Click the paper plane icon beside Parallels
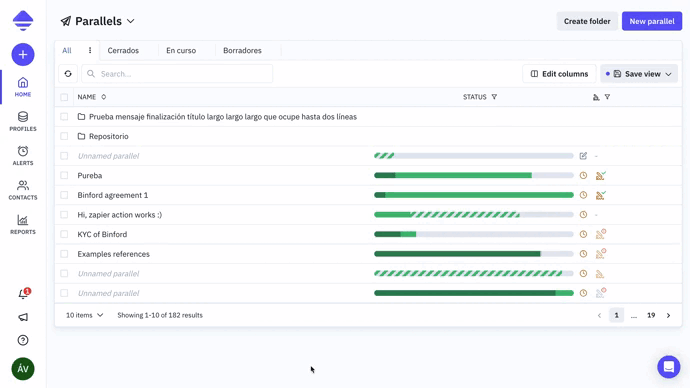 point(66,21)
